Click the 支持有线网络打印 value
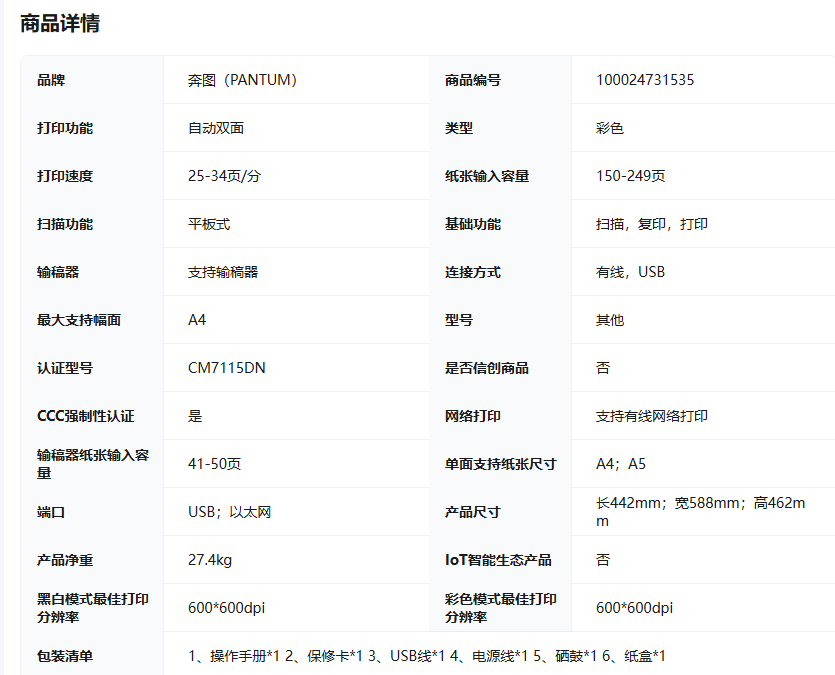 652,415
